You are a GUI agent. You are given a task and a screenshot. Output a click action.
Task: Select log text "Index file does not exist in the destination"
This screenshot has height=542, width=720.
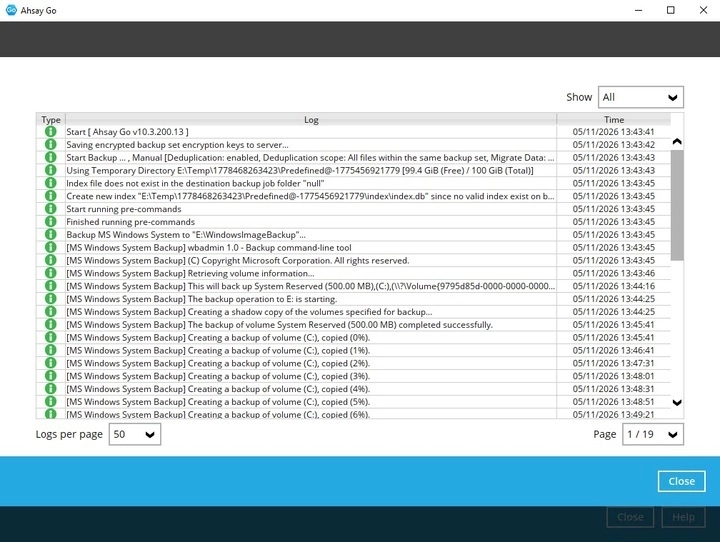pos(195,183)
